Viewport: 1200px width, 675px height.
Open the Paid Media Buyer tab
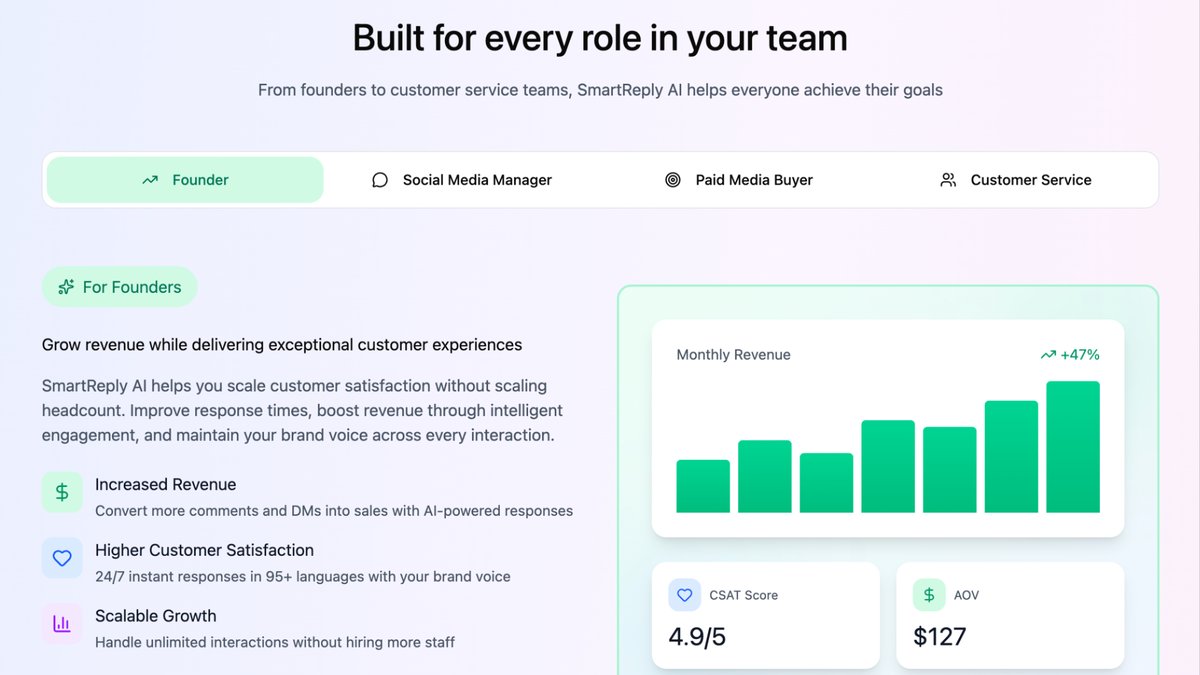tap(739, 180)
